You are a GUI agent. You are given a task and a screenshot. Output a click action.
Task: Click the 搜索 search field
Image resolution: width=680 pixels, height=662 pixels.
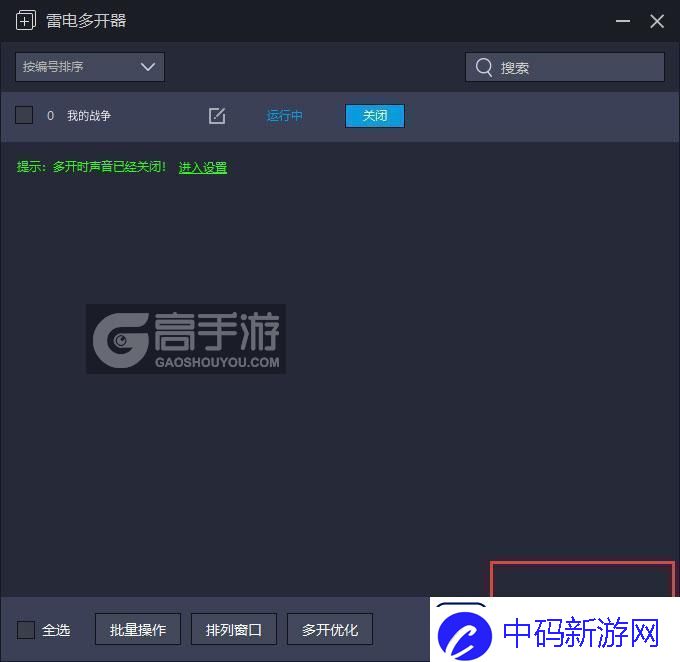point(565,67)
